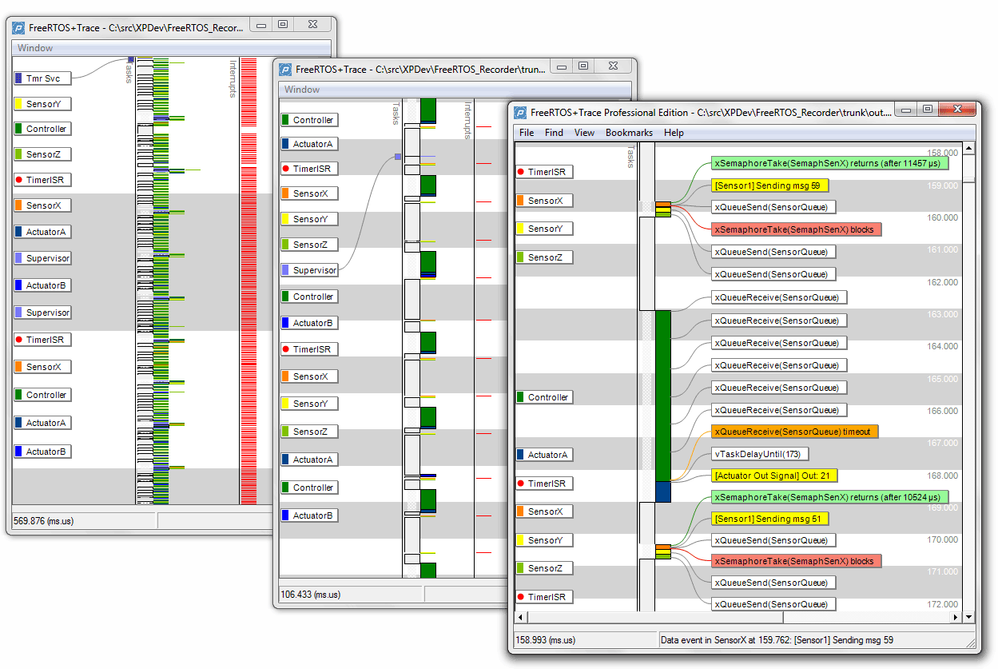Image resolution: width=998 pixels, height=669 pixels.
Task: Click the 106.433 (ms.us) status bar time in middle window
Action: (311, 595)
